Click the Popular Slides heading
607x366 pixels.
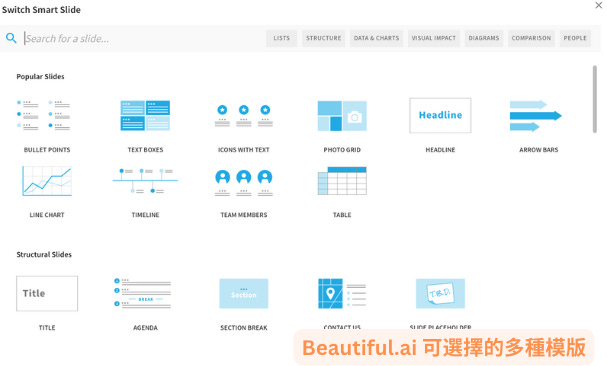pyautogui.click(x=40, y=76)
